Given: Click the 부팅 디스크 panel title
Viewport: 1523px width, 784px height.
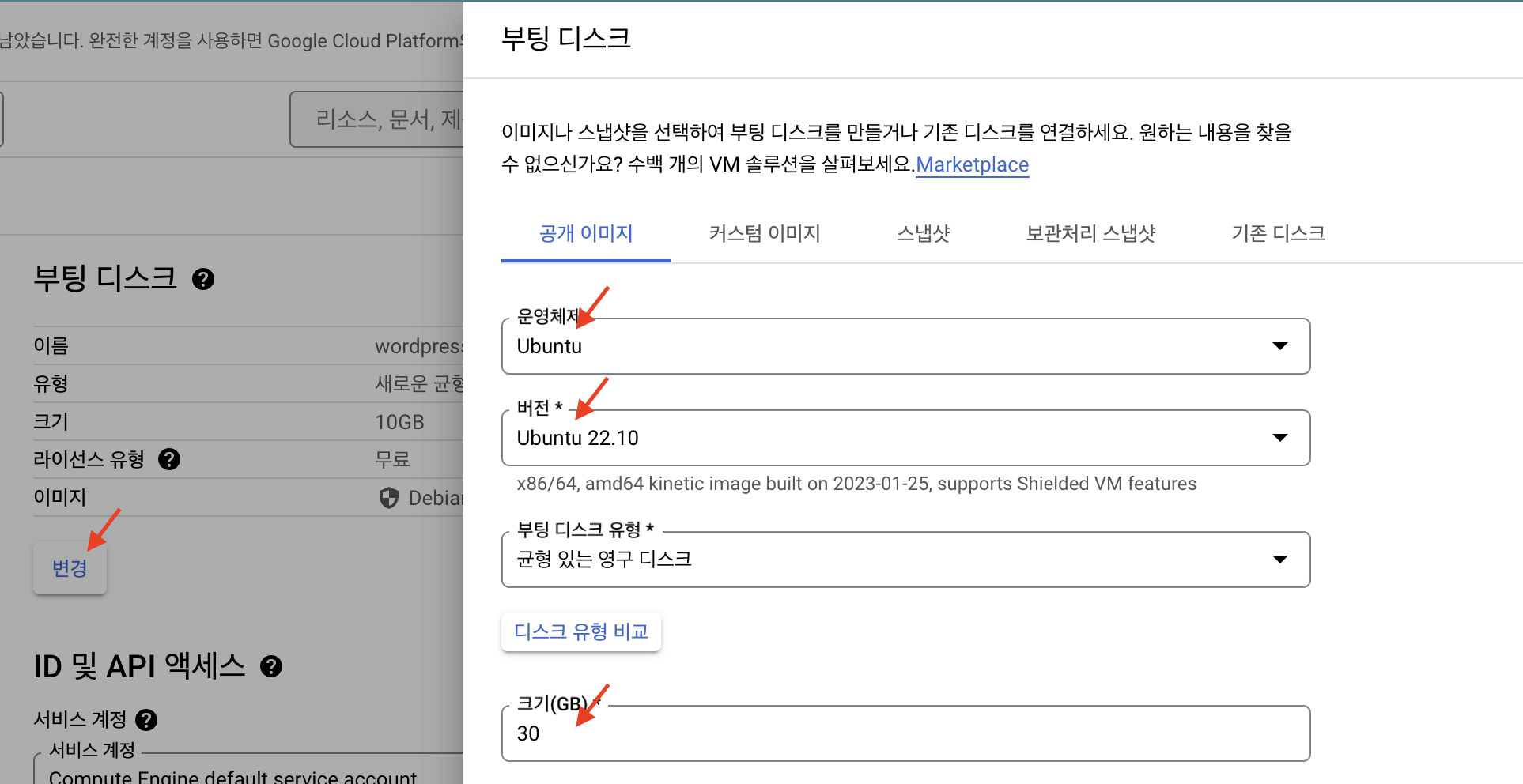Looking at the screenshot, I should click(566, 38).
